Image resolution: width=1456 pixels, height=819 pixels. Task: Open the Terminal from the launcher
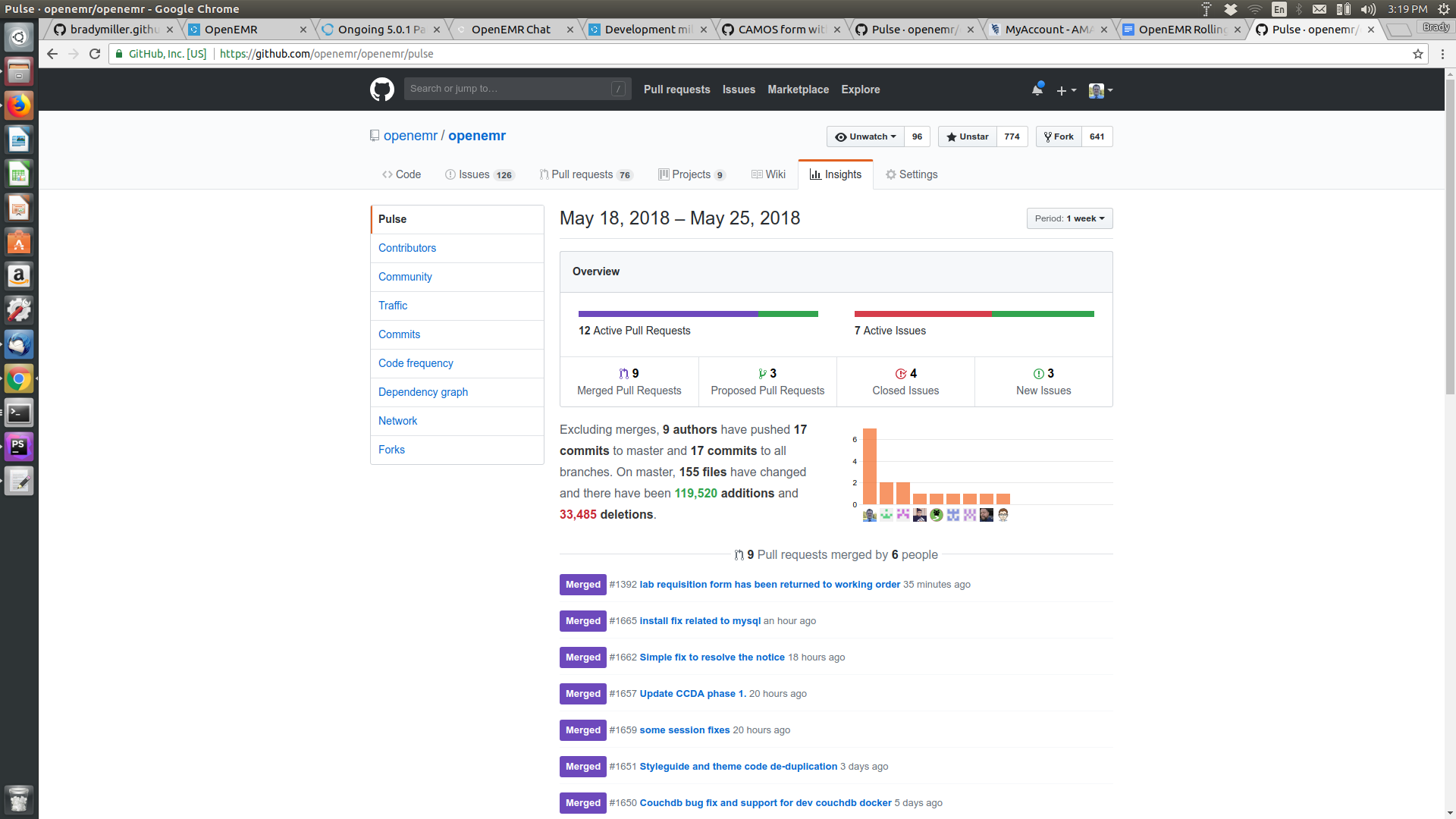point(19,413)
